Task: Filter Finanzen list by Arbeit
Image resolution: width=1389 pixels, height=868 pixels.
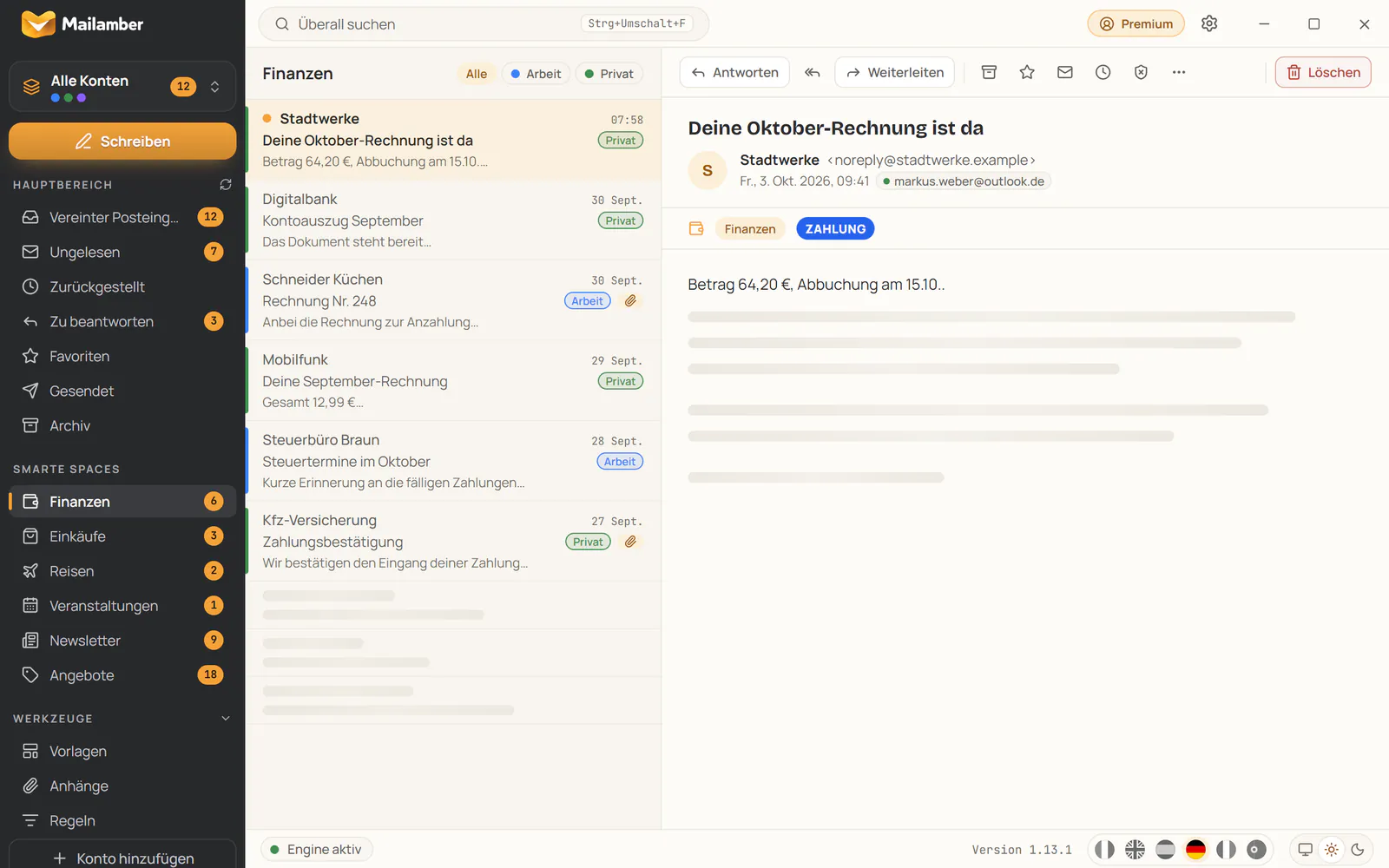Action: [x=536, y=74]
